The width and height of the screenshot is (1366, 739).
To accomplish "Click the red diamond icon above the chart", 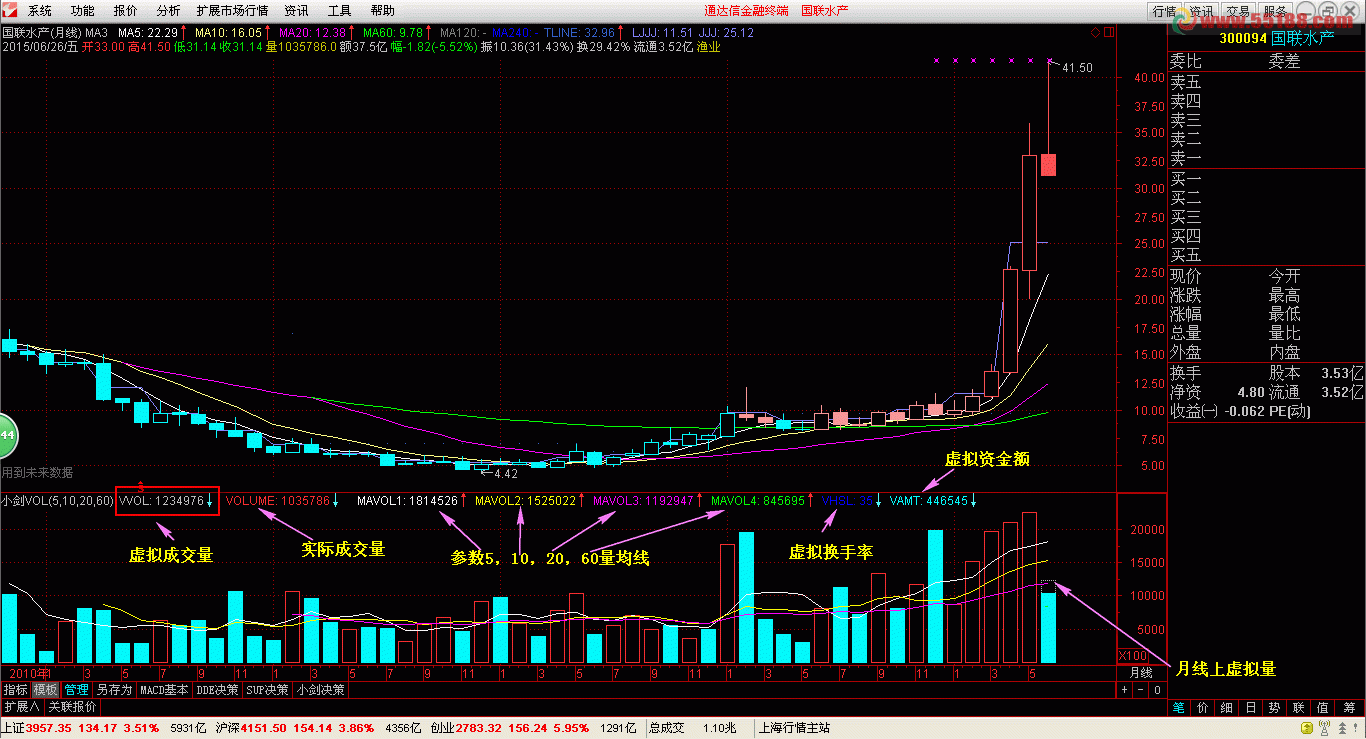I will (1095, 32).
